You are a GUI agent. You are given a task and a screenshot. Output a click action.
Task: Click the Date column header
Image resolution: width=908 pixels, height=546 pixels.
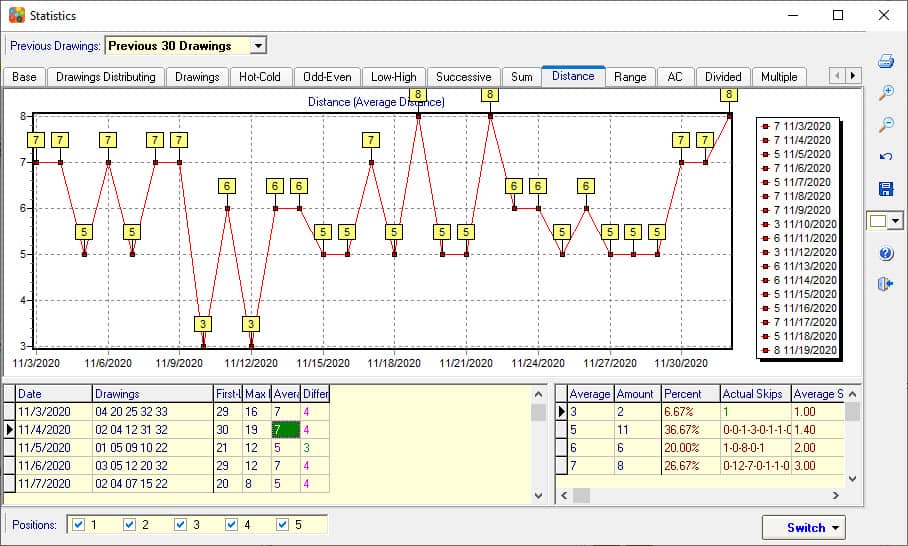point(54,394)
